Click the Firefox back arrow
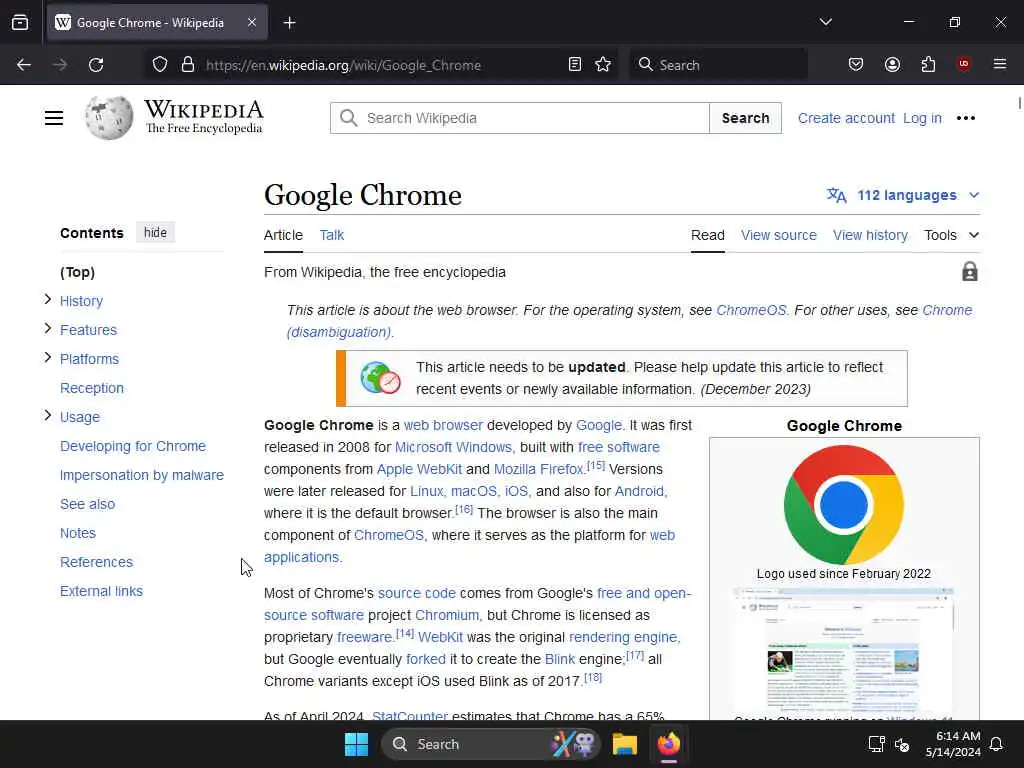The width and height of the screenshot is (1024, 768). point(24,65)
